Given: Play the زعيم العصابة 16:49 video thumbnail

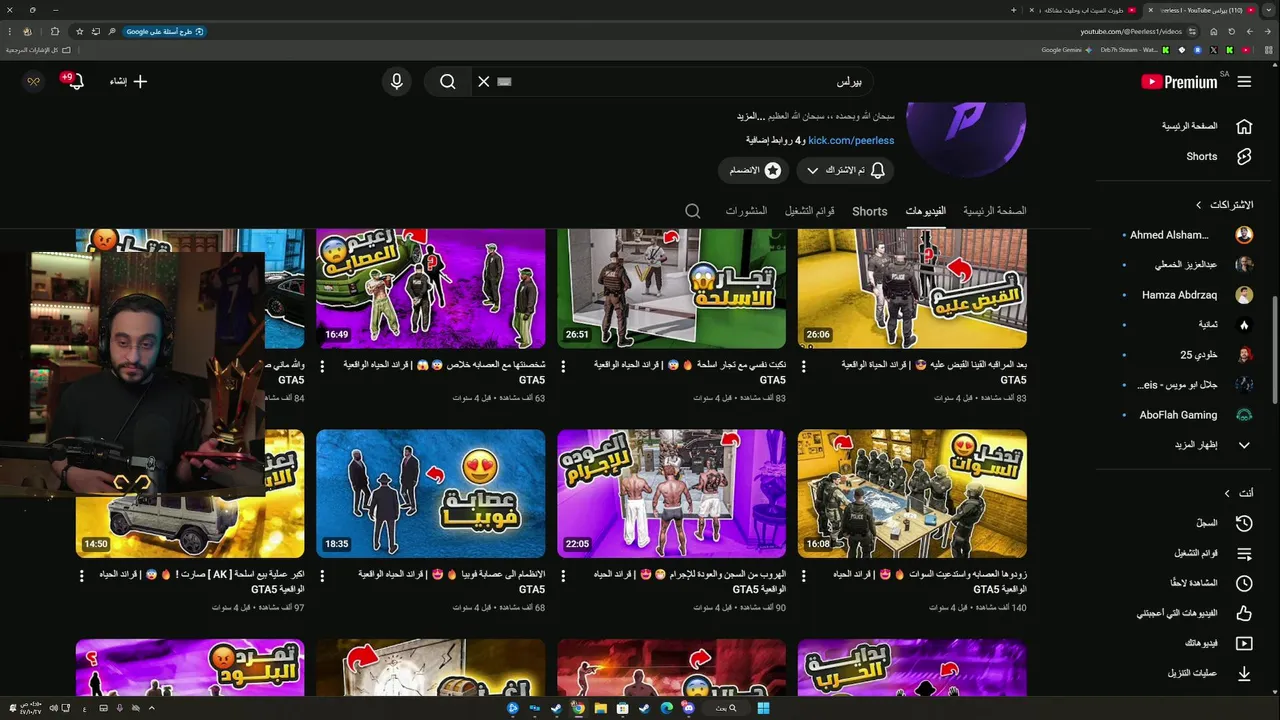Looking at the screenshot, I should pos(430,288).
